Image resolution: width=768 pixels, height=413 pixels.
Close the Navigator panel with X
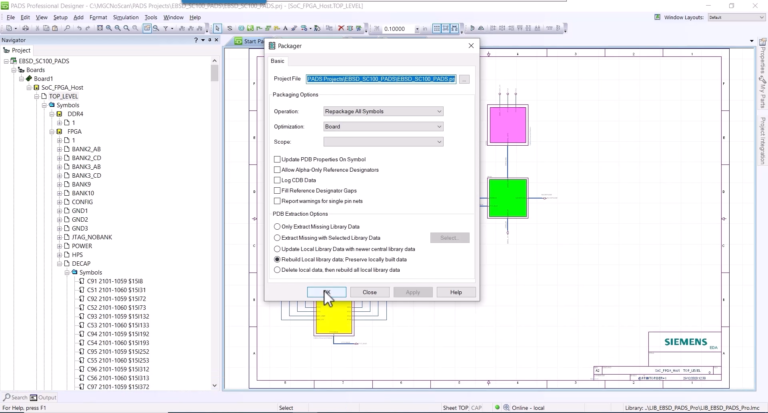(x=216, y=40)
